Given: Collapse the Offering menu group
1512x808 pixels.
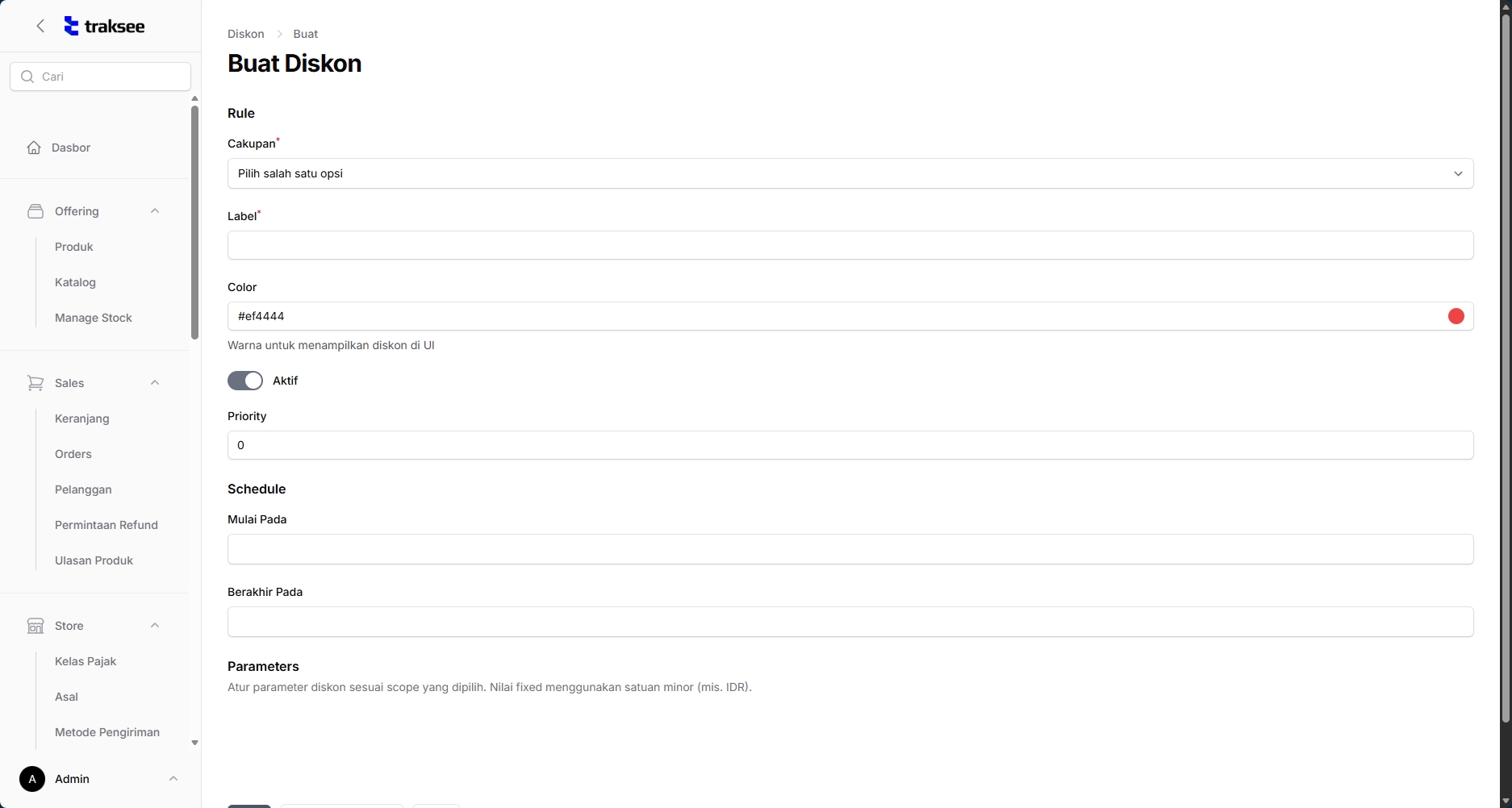Looking at the screenshot, I should point(155,211).
